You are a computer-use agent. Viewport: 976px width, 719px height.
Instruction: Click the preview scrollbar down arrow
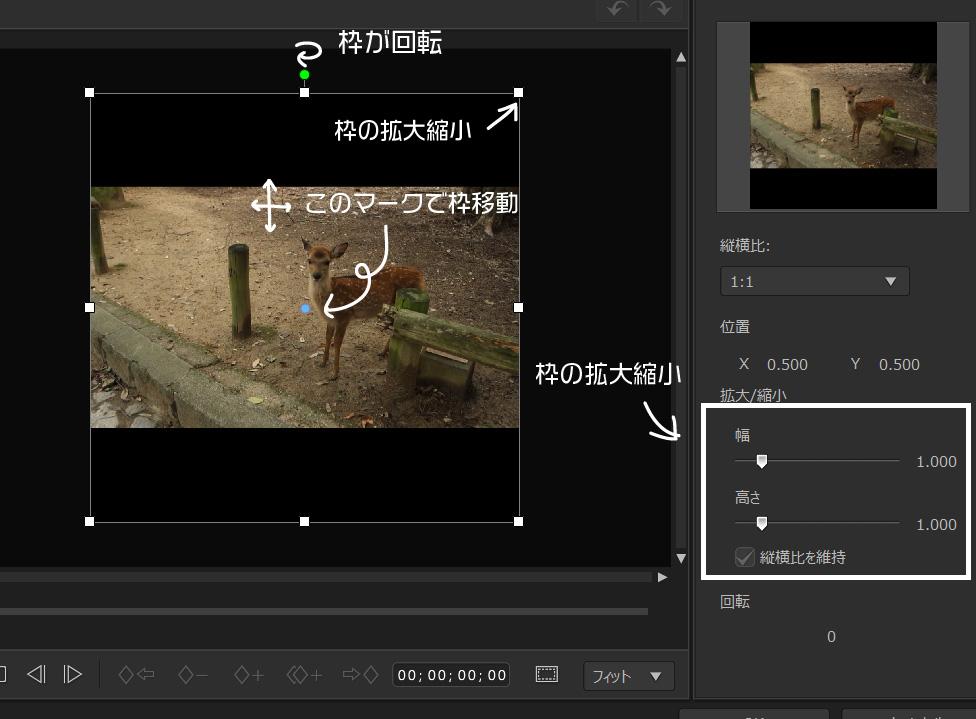(681, 558)
